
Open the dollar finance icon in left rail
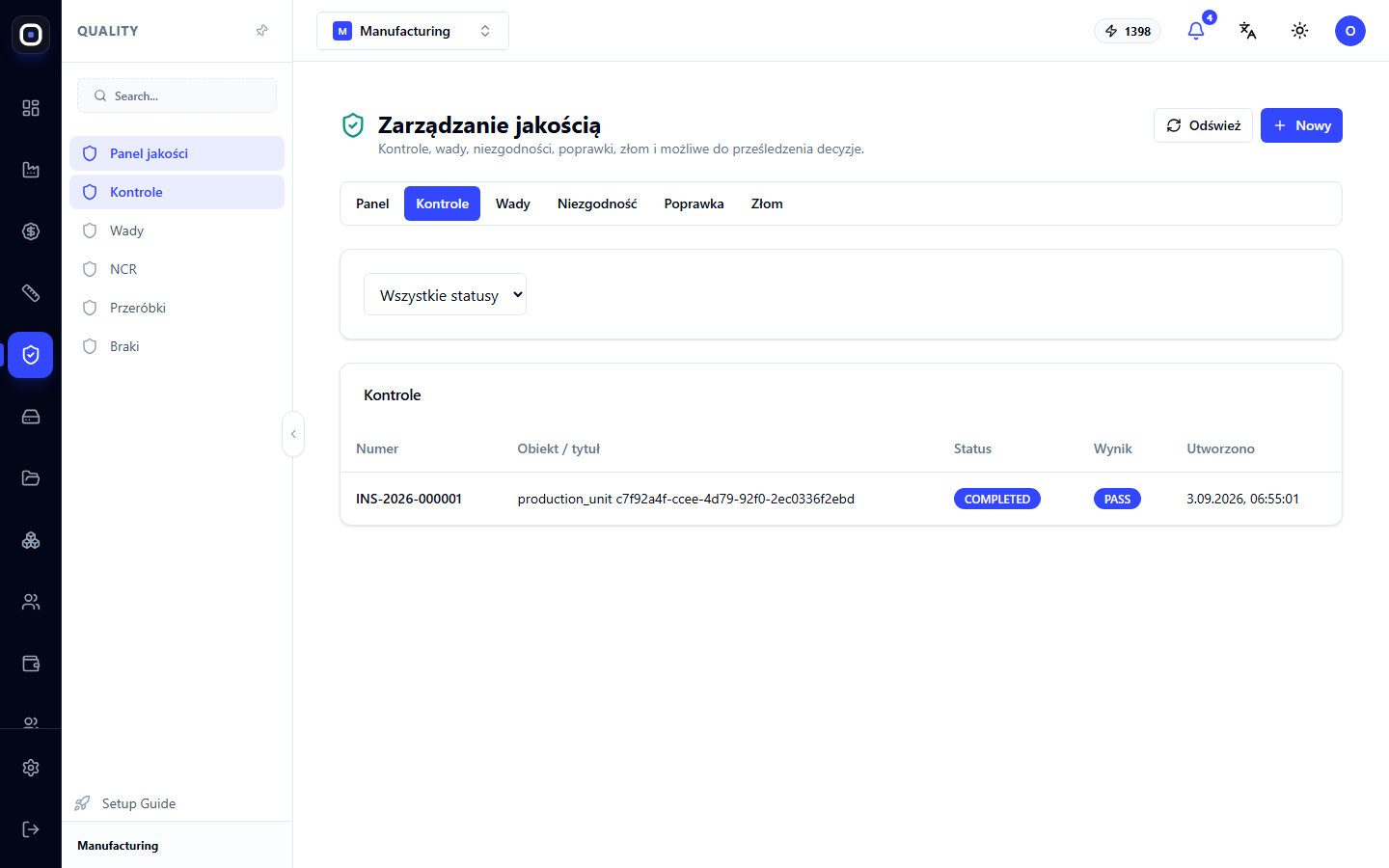pyautogui.click(x=31, y=231)
